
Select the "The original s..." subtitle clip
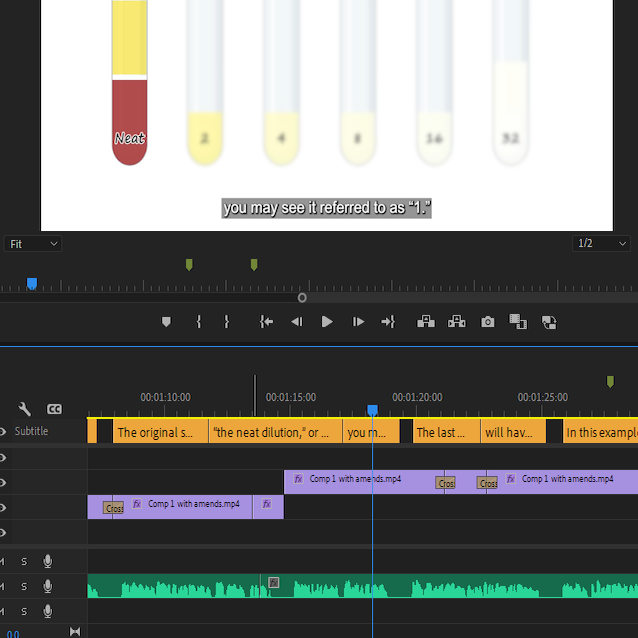coord(160,433)
